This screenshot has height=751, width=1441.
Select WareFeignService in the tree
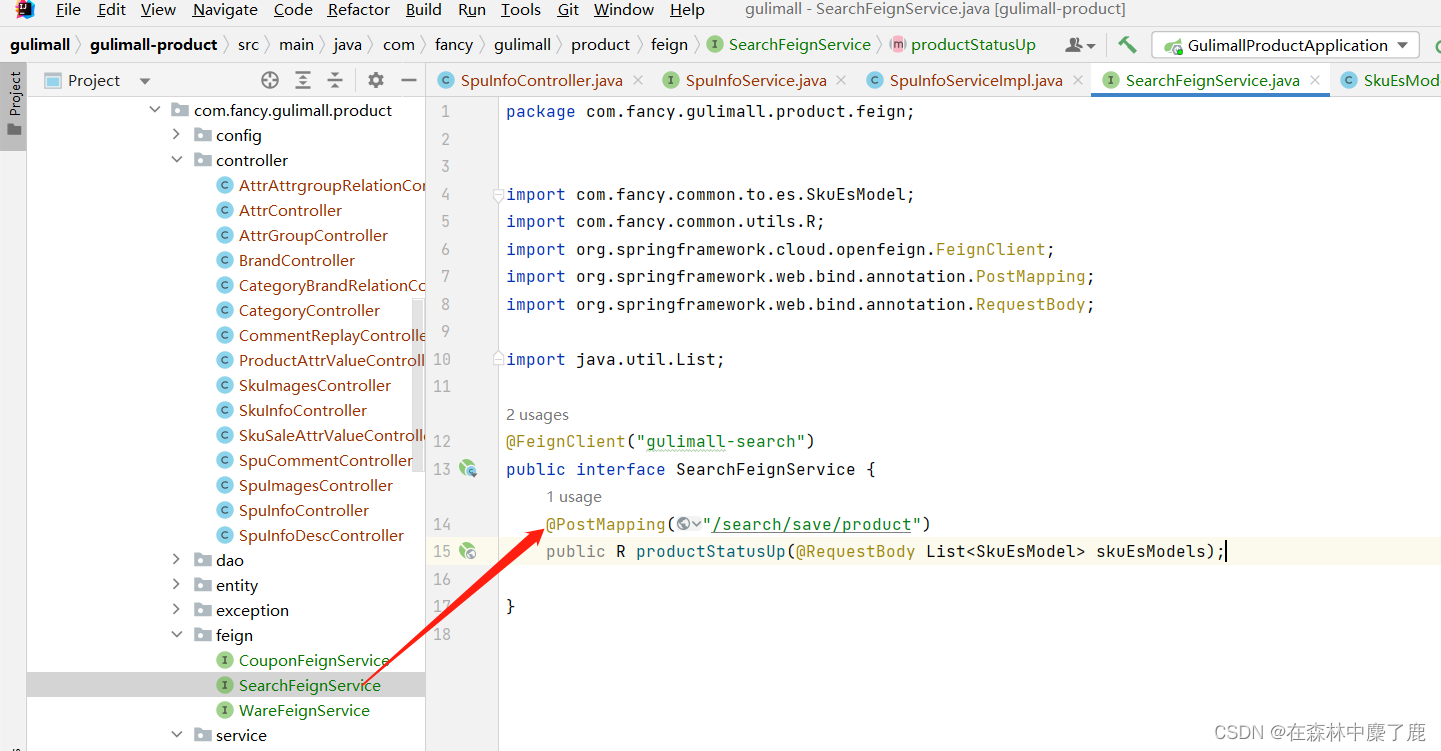pyautogui.click(x=304, y=710)
